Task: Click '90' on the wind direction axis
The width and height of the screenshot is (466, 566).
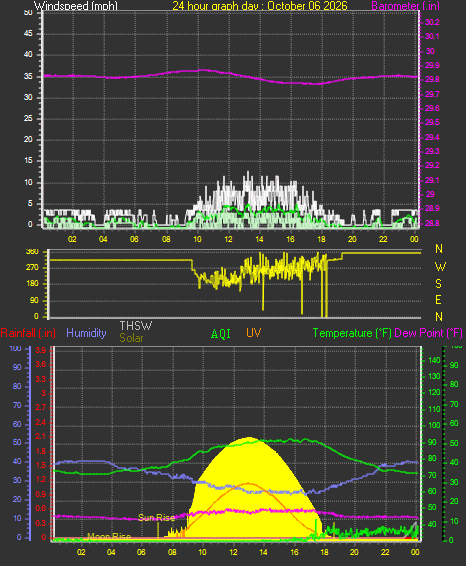Action: 34,300
